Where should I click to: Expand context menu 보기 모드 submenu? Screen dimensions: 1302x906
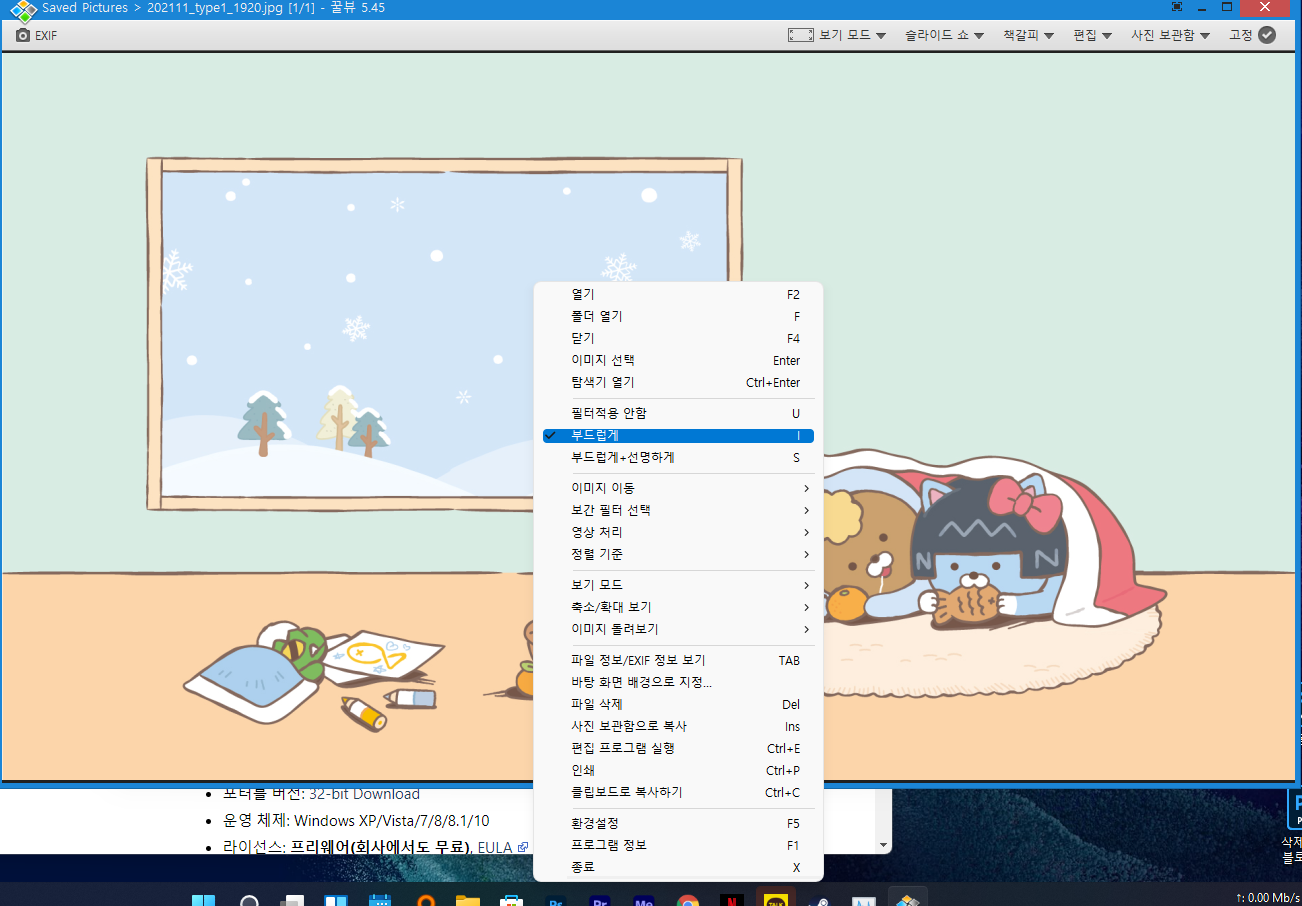(679, 585)
